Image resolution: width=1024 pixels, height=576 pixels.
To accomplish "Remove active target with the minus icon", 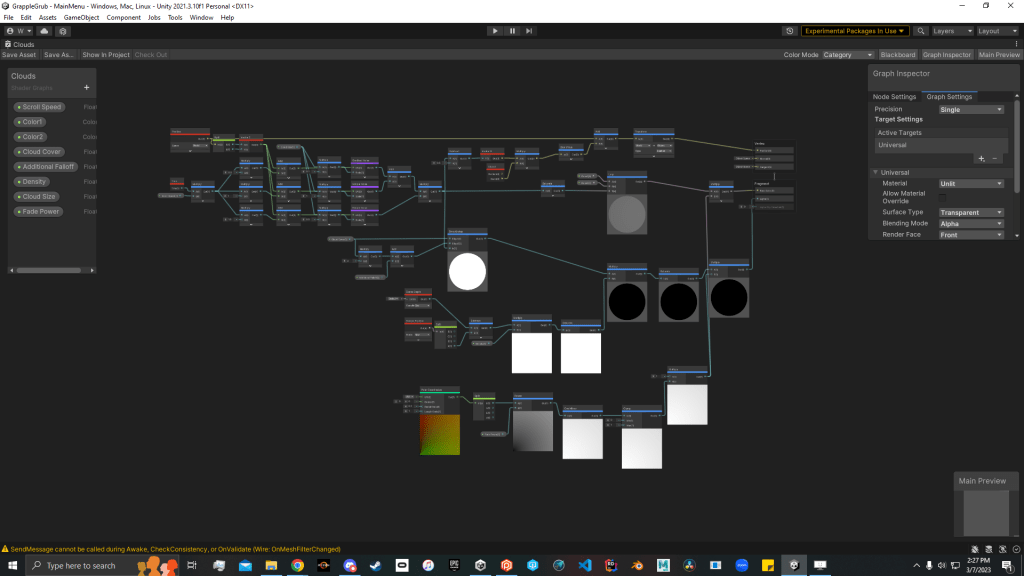I will click(x=995, y=158).
